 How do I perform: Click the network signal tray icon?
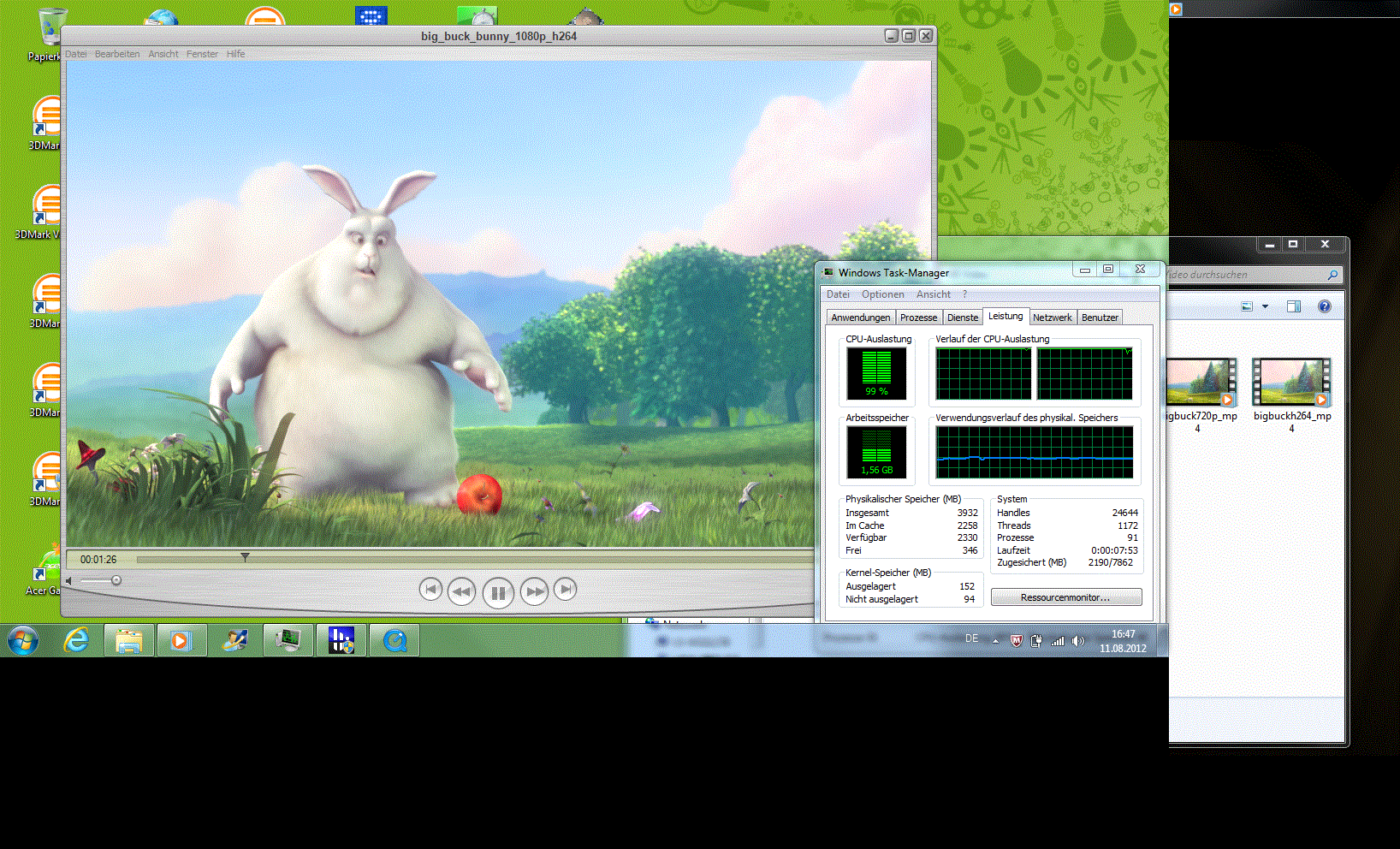1058,641
